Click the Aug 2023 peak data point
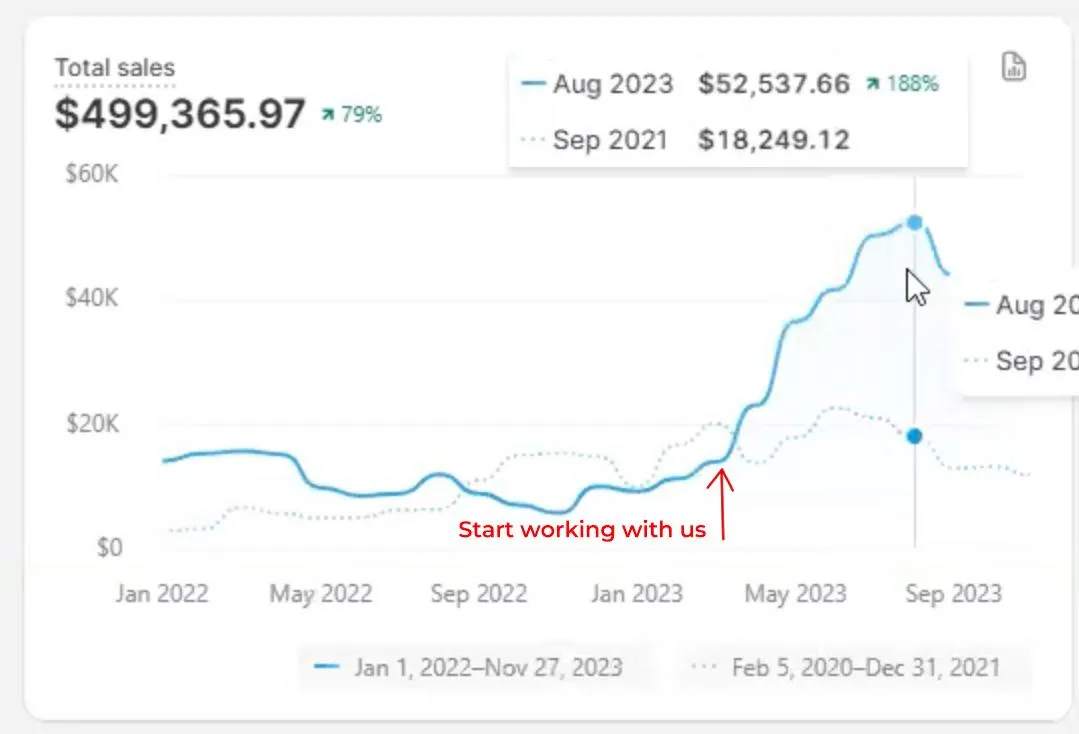1079x734 pixels. pos(915,223)
